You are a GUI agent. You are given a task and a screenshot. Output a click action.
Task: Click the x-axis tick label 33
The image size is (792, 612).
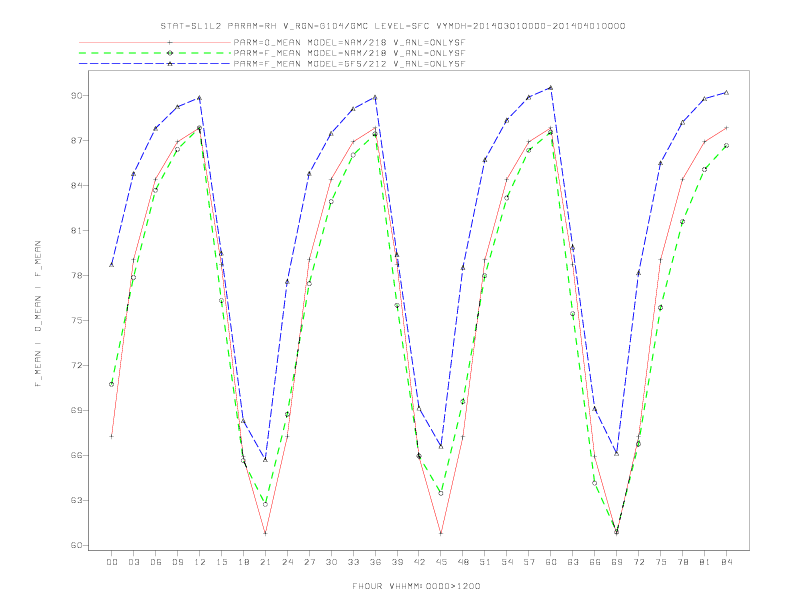pos(353,562)
